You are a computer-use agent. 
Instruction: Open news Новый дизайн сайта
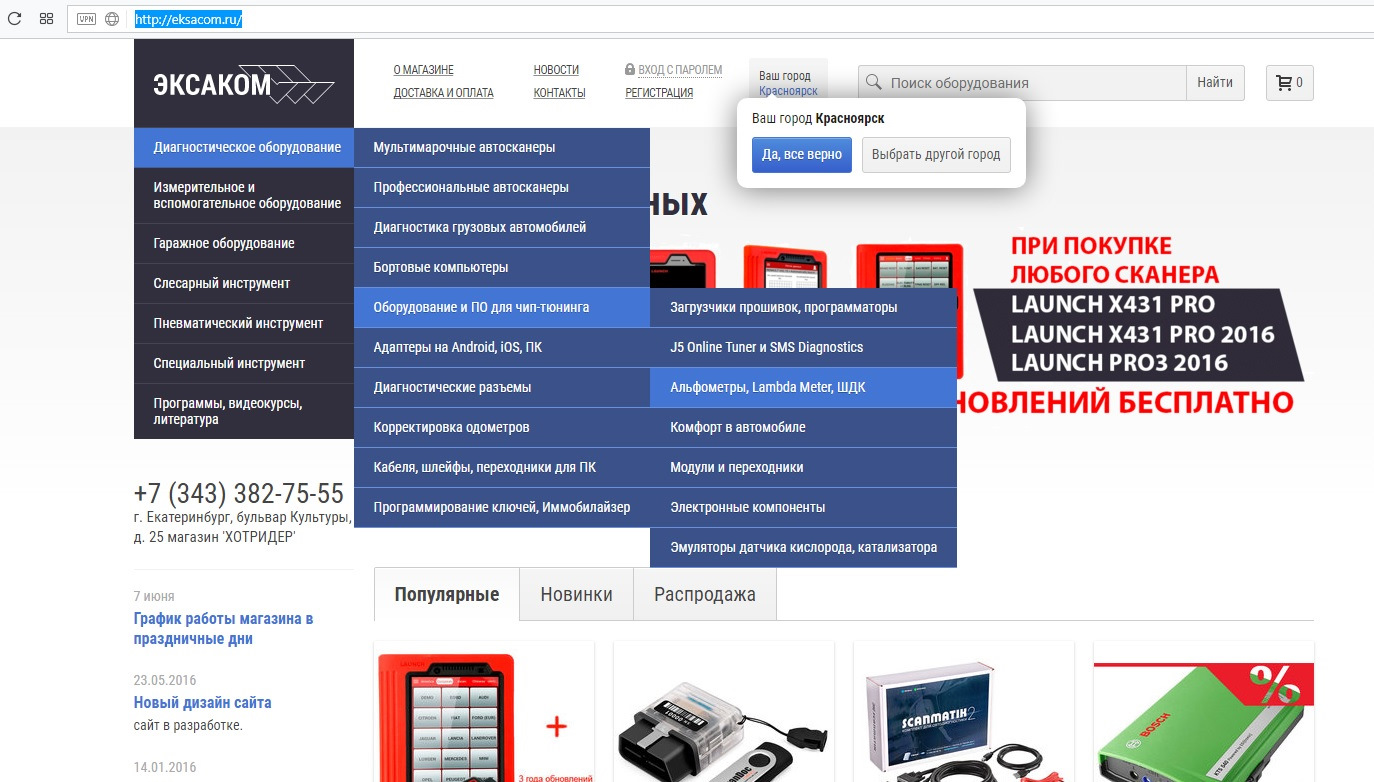(x=203, y=702)
